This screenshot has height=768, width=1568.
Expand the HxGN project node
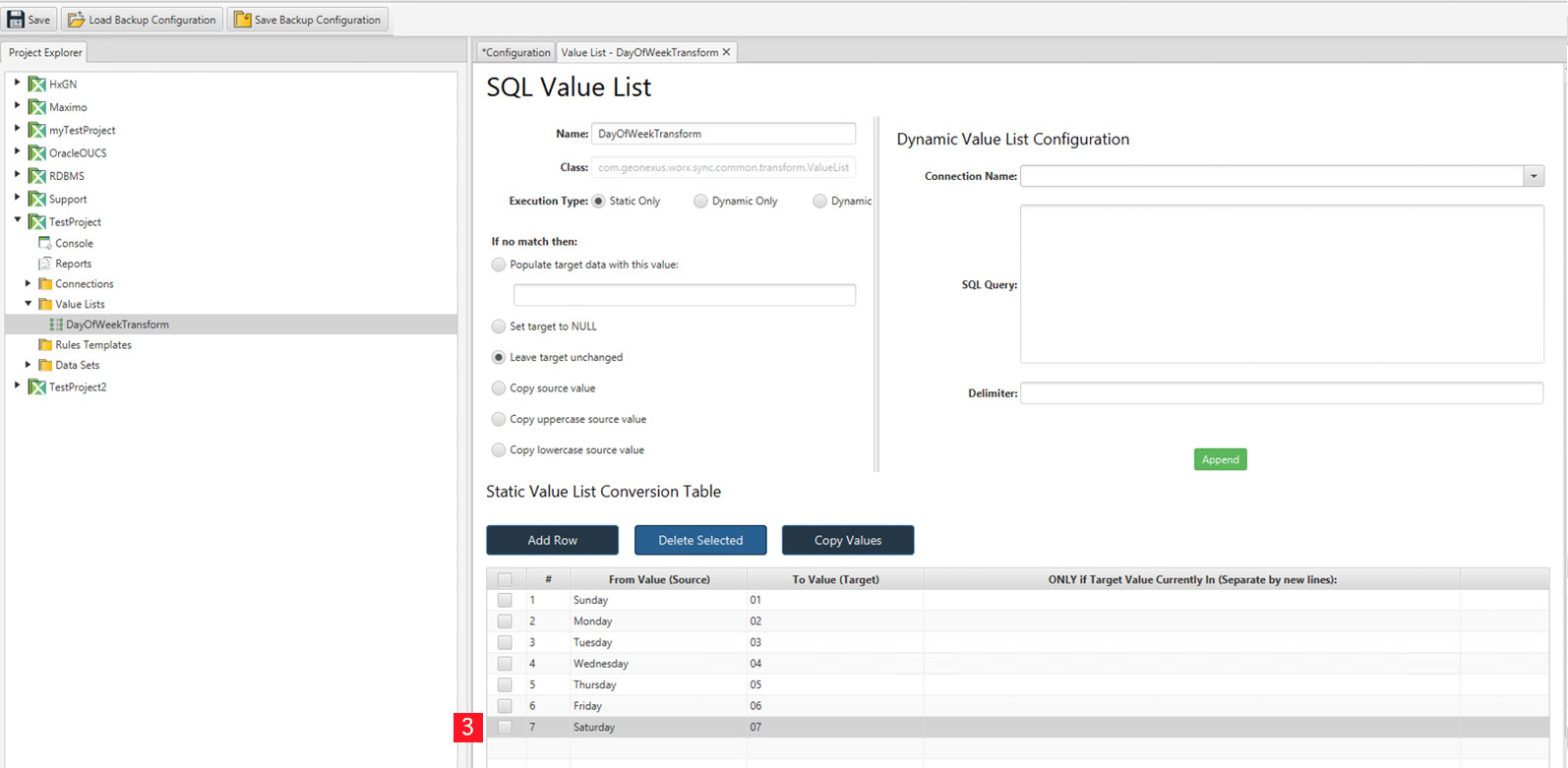17,84
